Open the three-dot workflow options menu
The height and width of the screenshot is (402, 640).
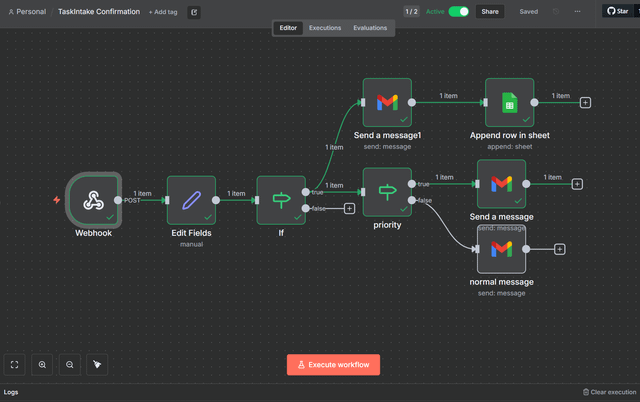pos(577,12)
